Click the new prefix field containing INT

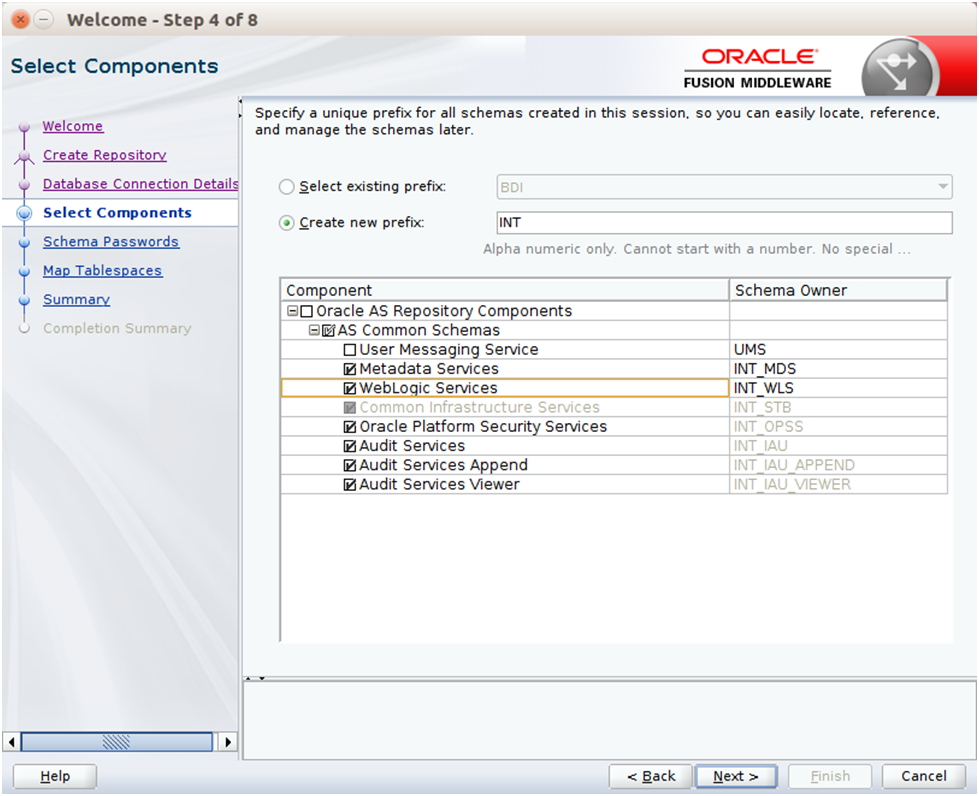click(x=724, y=223)
